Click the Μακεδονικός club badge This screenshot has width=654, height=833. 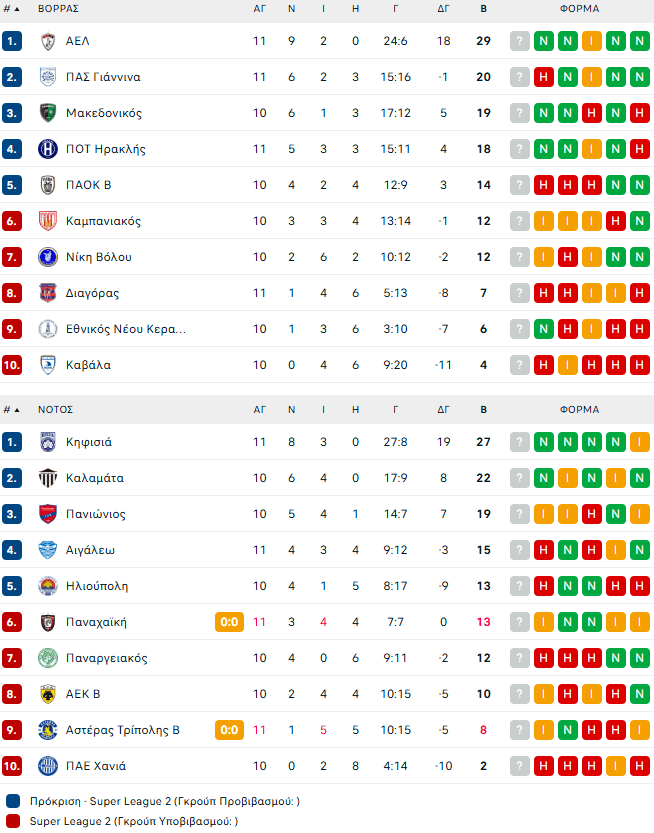pyautogui.click(x=47, y=113)
